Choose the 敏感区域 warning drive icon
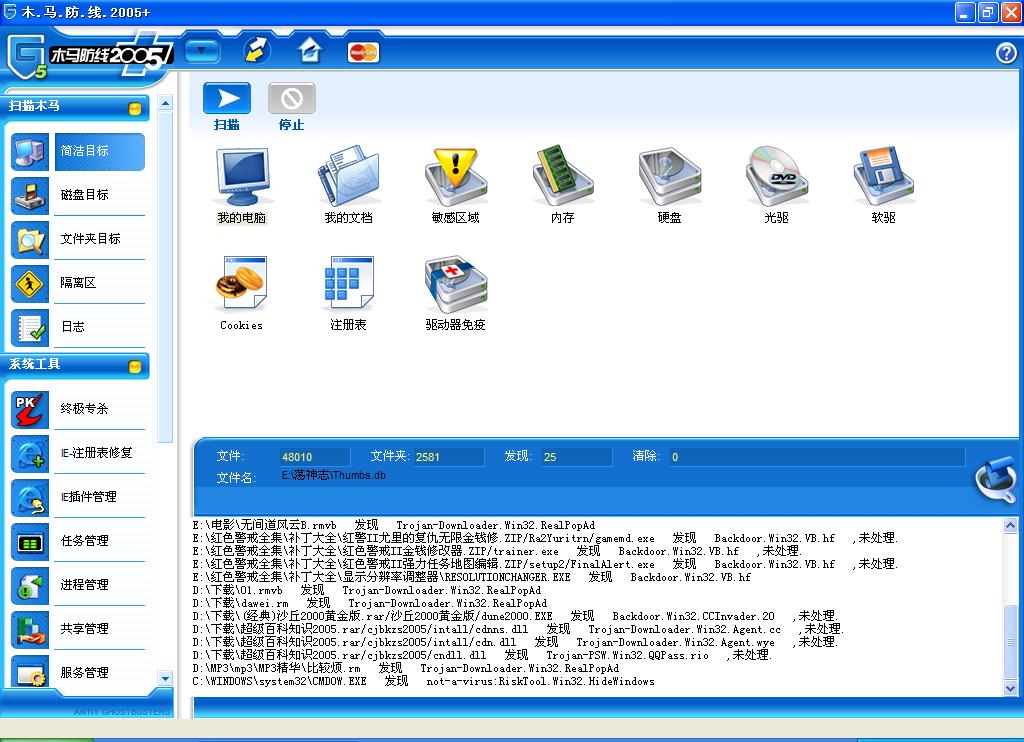1024x742 pixels. point(456,177)
